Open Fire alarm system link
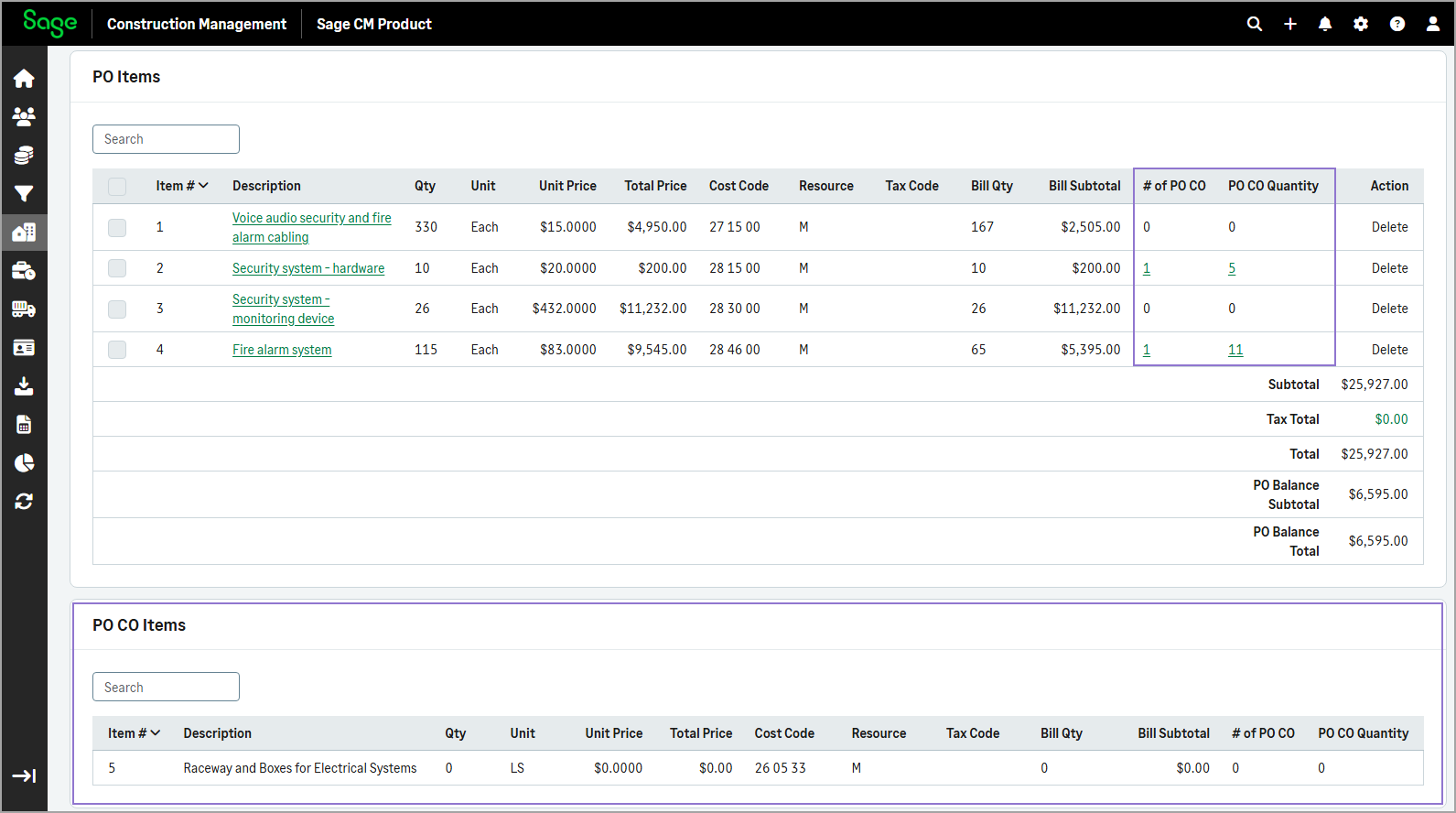 coord(282,350)
